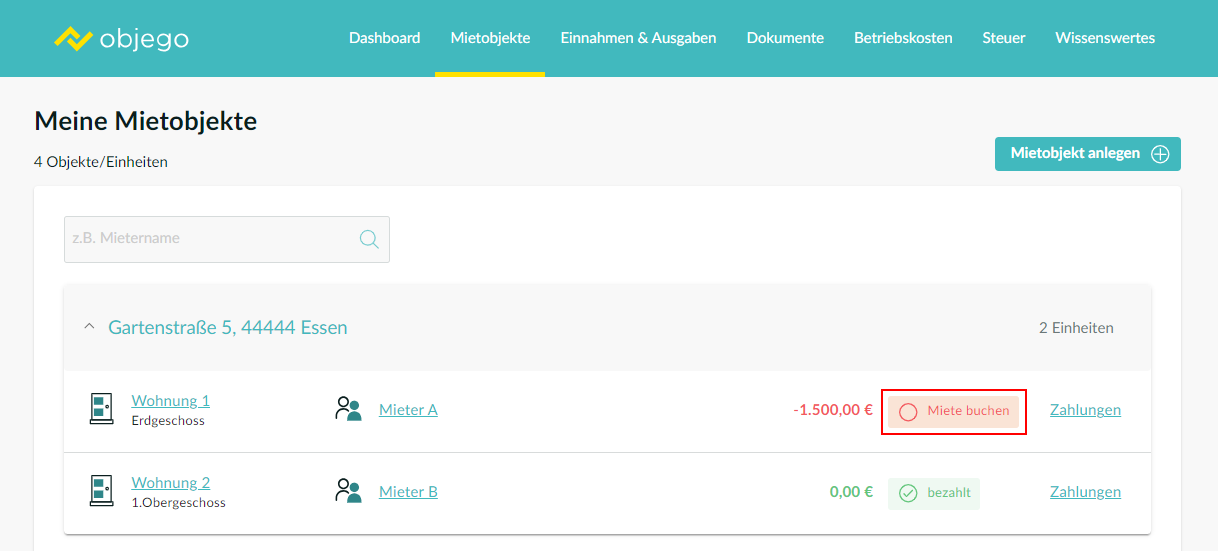Click the tenant icon beside Mieter B
Image resolution: width=1218 pixels, height=551 pixels.
(x=348, y=491)
